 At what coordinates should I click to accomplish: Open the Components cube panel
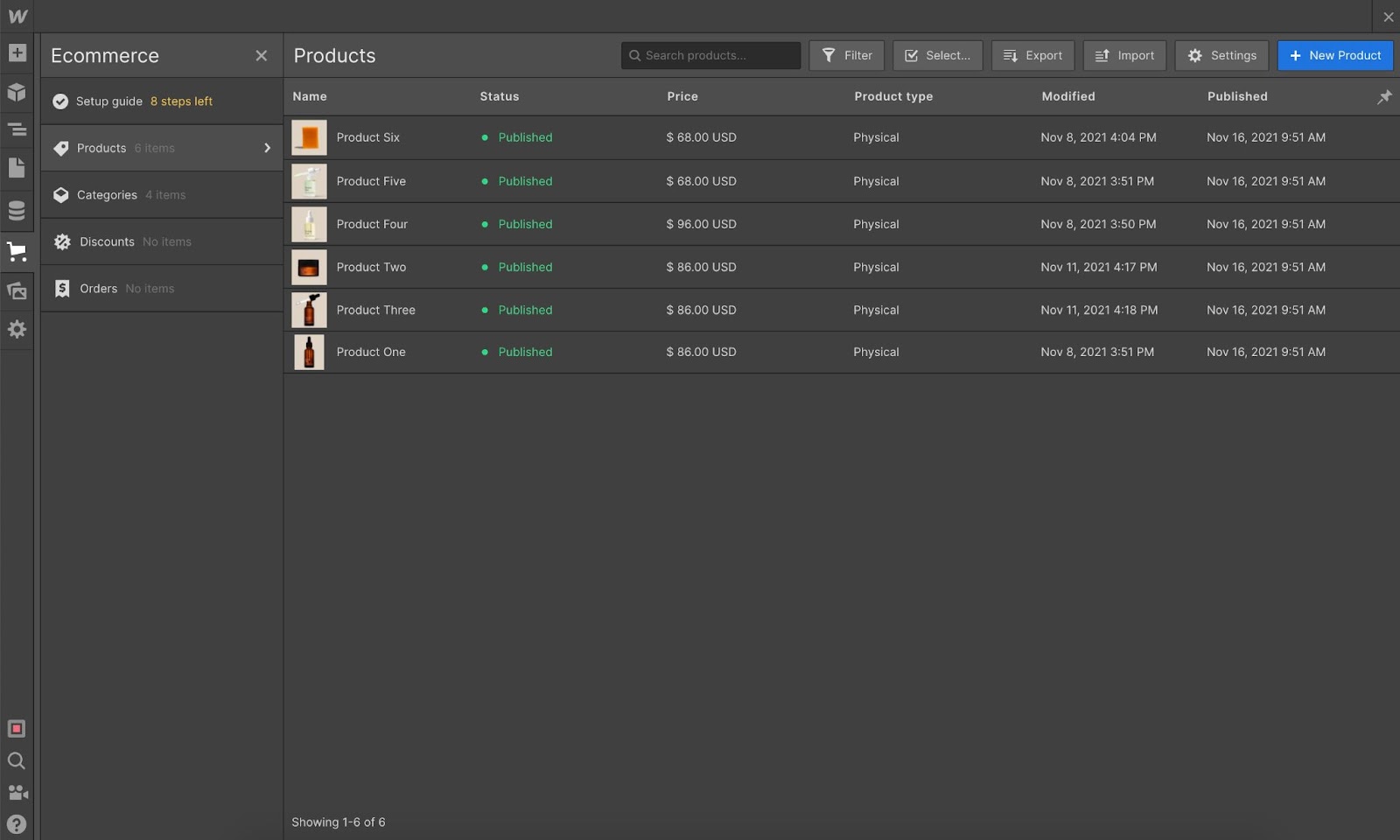click(17, 92)
